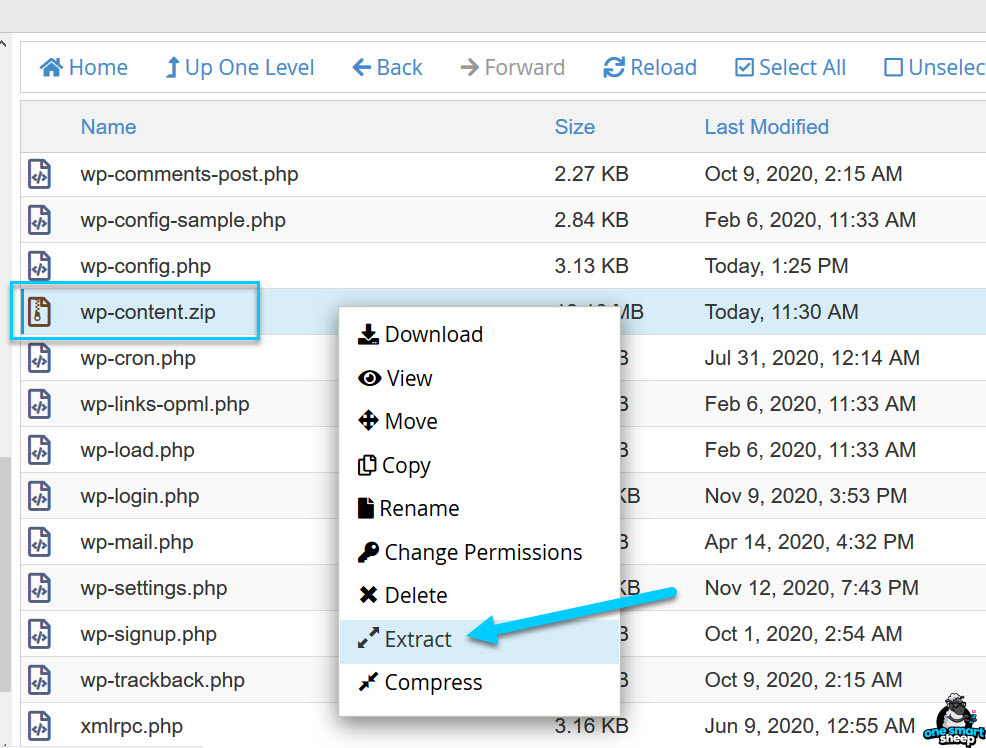The image size is (986, 748).
Task: Click the file icon for wp-trackback.php
Action: pos(39,680)
